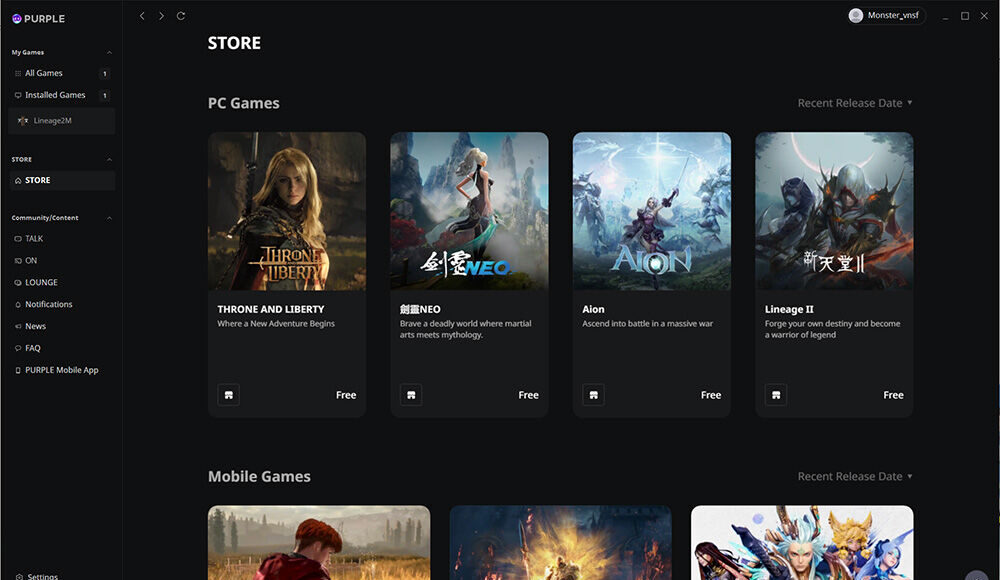This screenshot has width=1000, height=580.
Task: Click the FAQ speech bubble icon
Action: (x=18, y=348)
